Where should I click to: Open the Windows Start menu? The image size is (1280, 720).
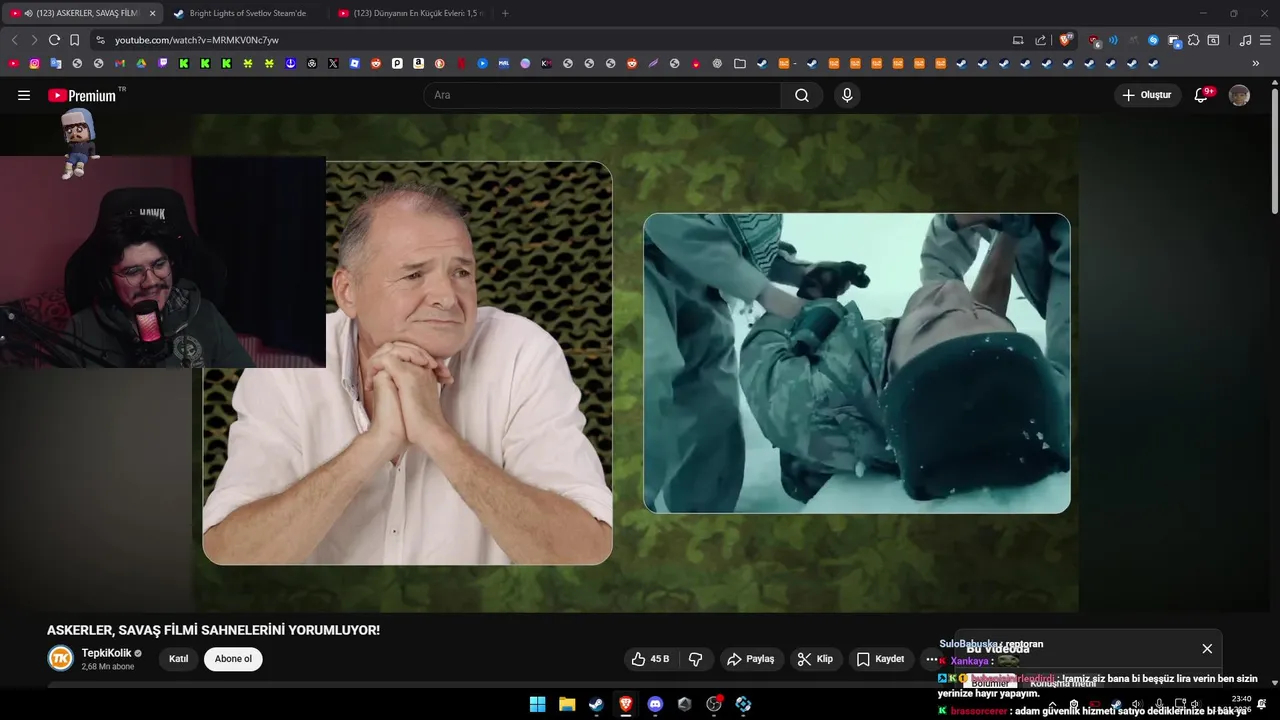point(537,704)
